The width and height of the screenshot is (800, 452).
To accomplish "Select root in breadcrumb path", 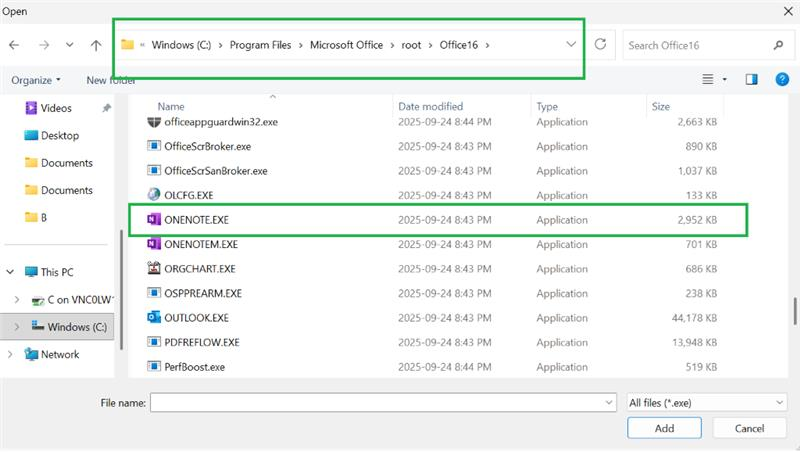I will tap(411, 45).
